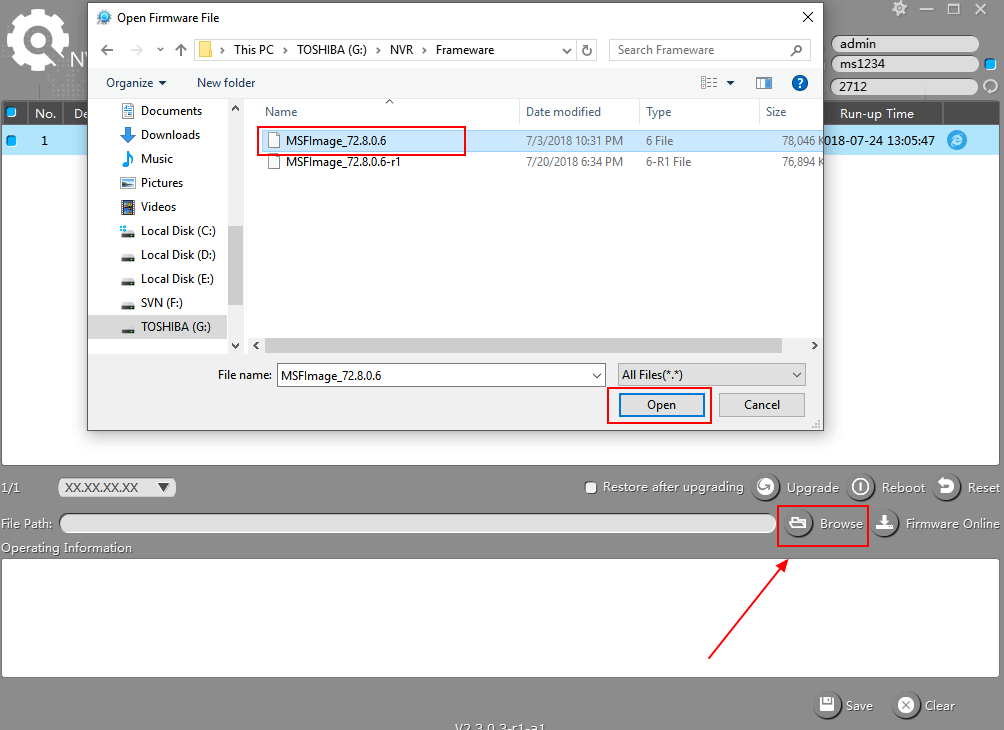1004x730 pixels.
Task: Create a New folder
Action: click(226, 83)
